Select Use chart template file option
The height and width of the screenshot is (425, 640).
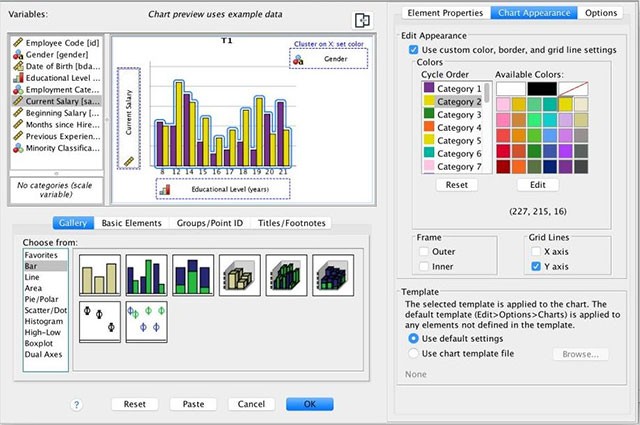pyautogui.click(x=414, y=353)
